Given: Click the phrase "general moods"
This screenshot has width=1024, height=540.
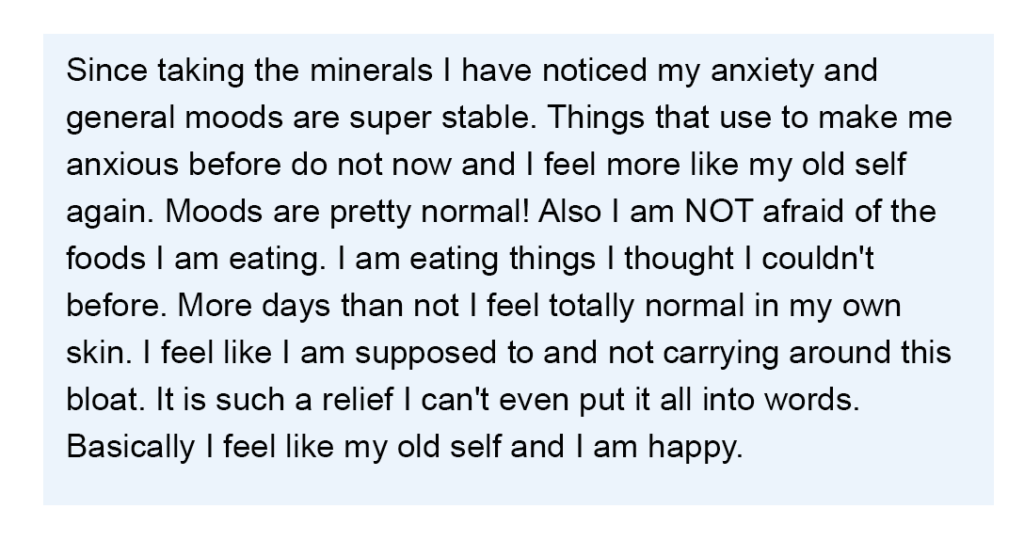Looking at the screenshot, I should [x=174, y=118].
